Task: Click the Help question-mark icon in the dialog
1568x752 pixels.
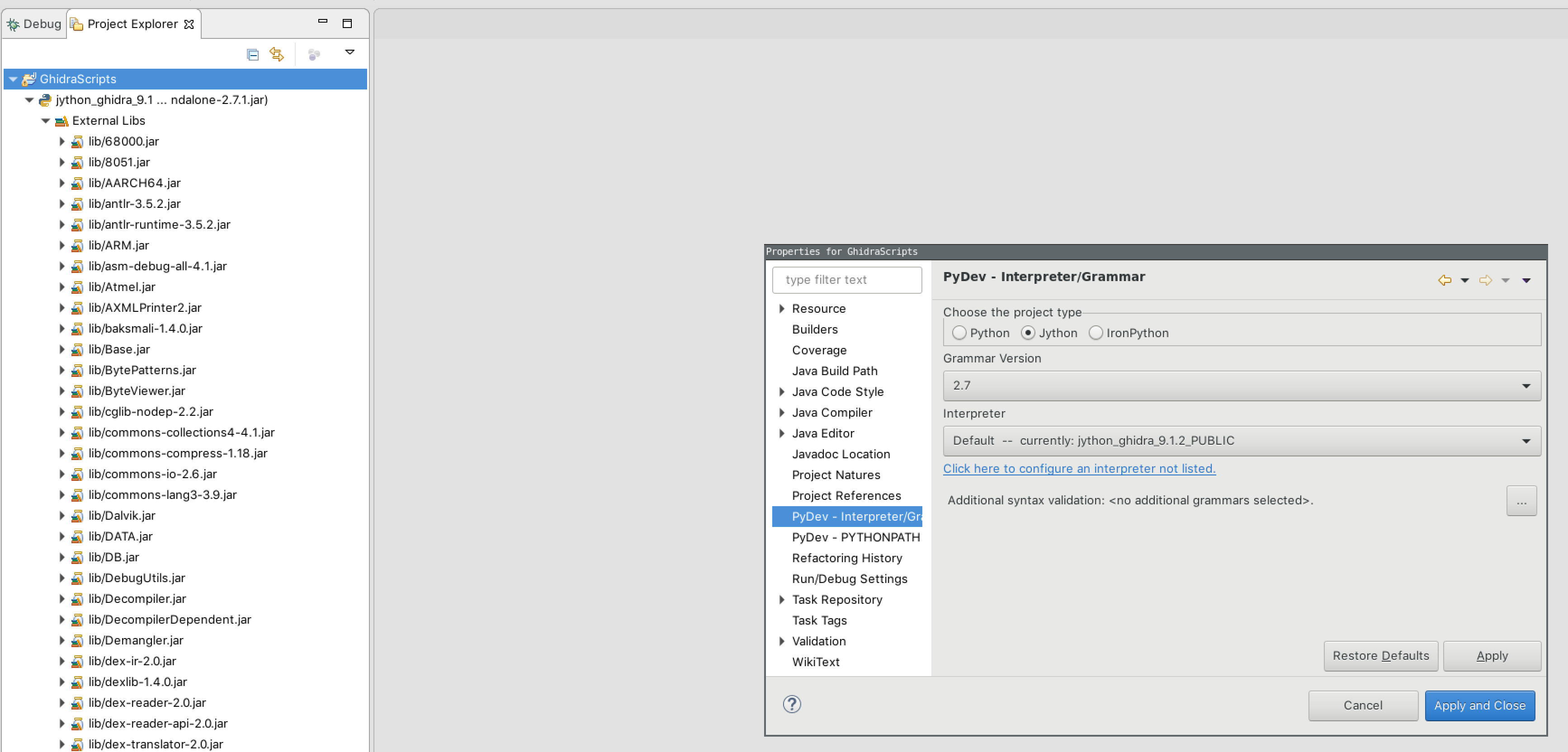Action: coord(791,705)
